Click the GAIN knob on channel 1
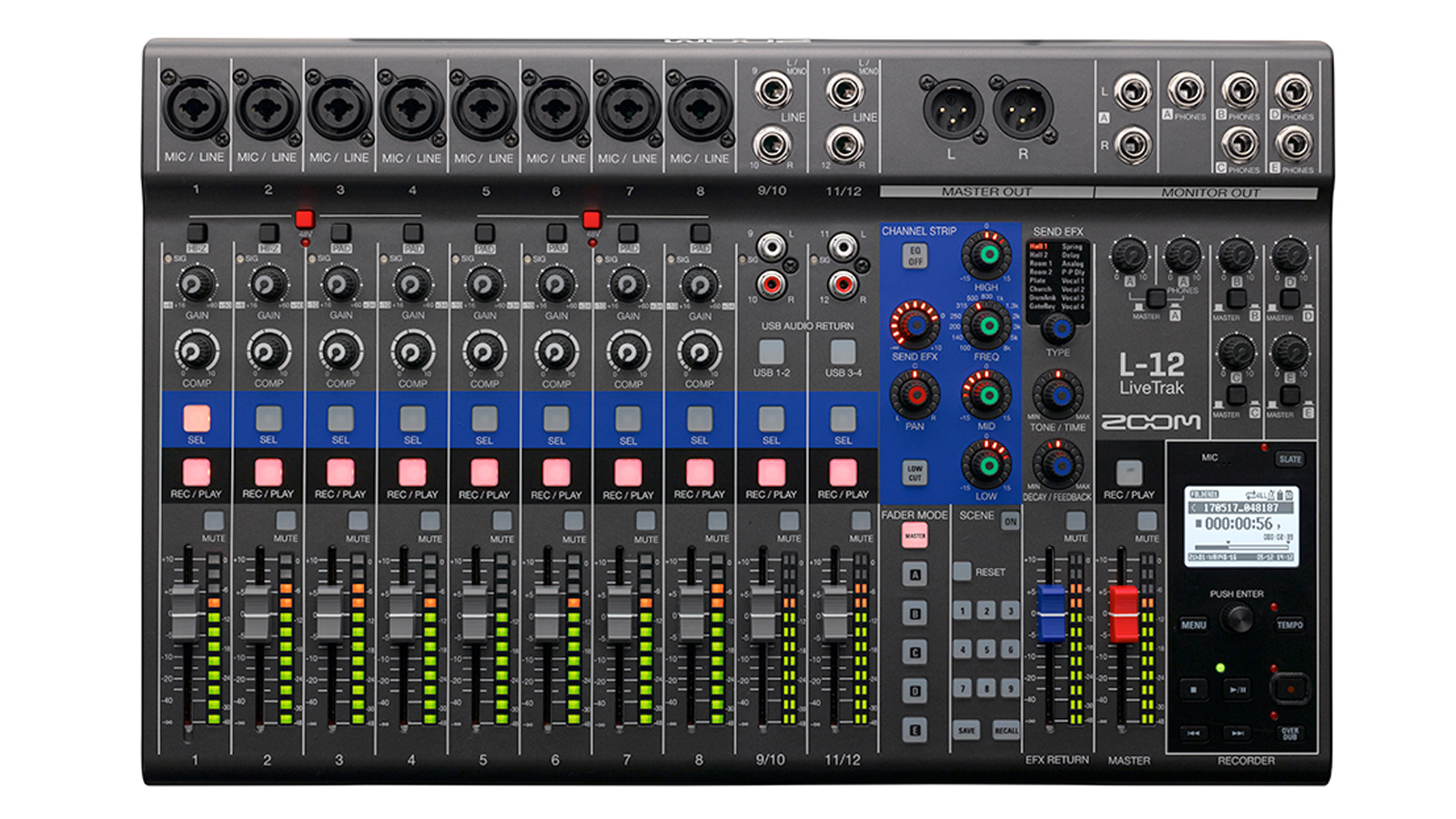The width and height of the screenshot is (1456, 819). tap(197, 284)
